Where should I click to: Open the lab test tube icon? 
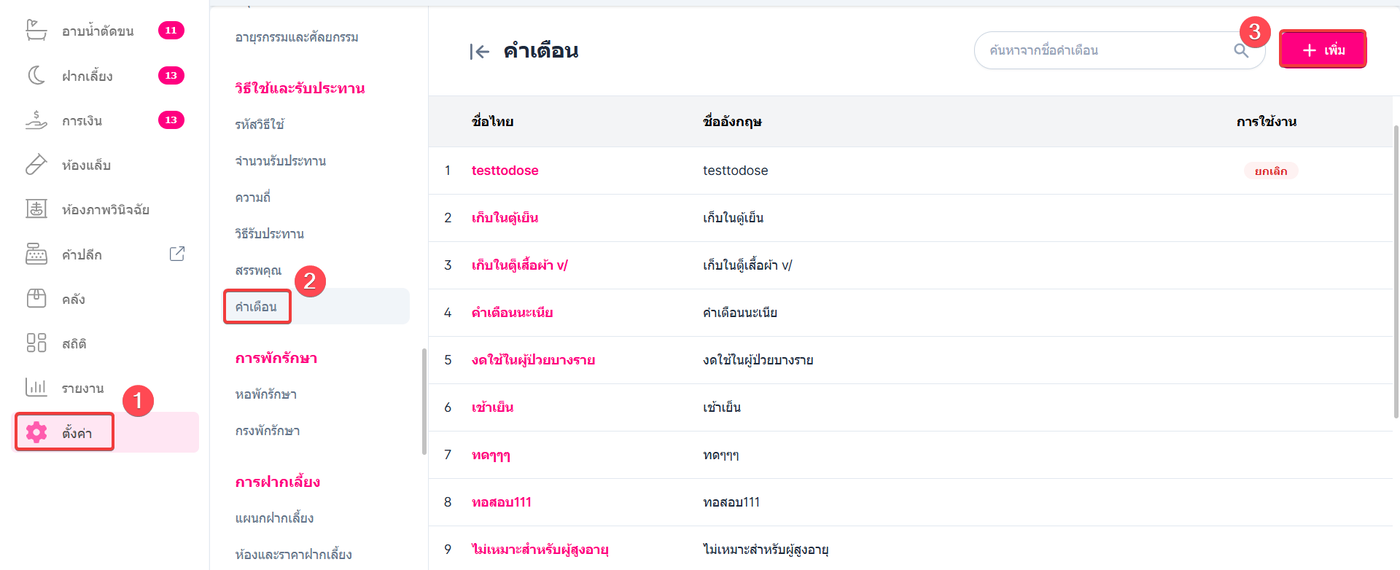point(36,165)
